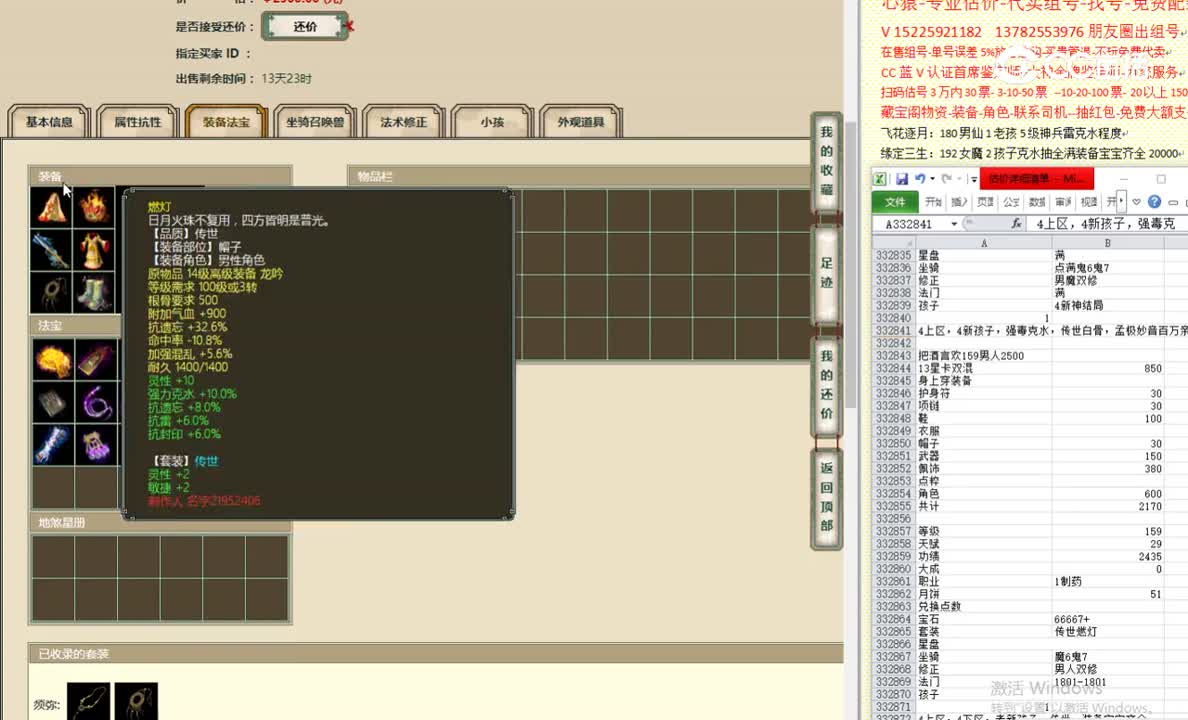Select the golden cloud 法宝 icon
This screenshot has height=720, width=1188.
tap(53, 359)
